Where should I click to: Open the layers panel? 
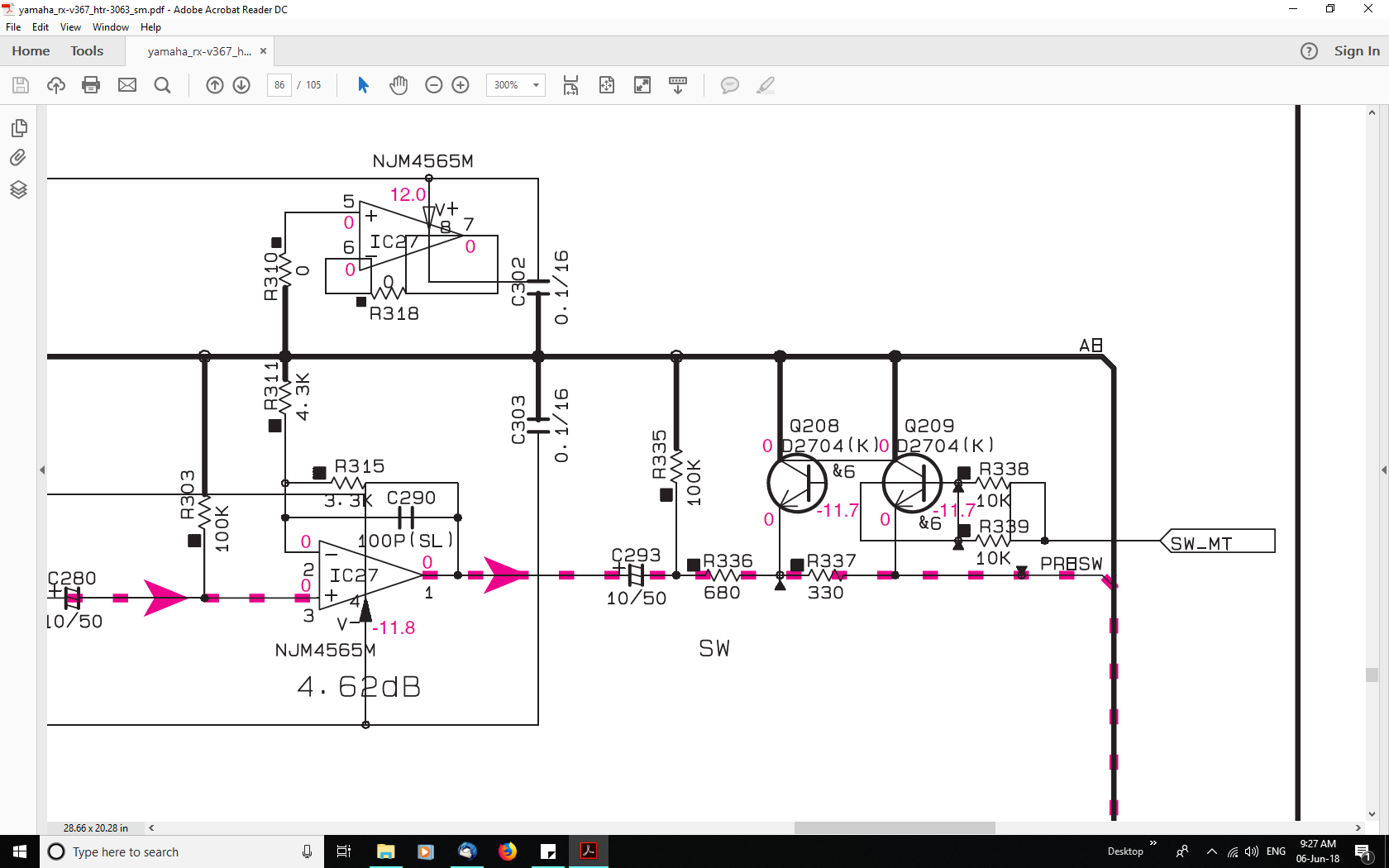click(x=18, y=189)
